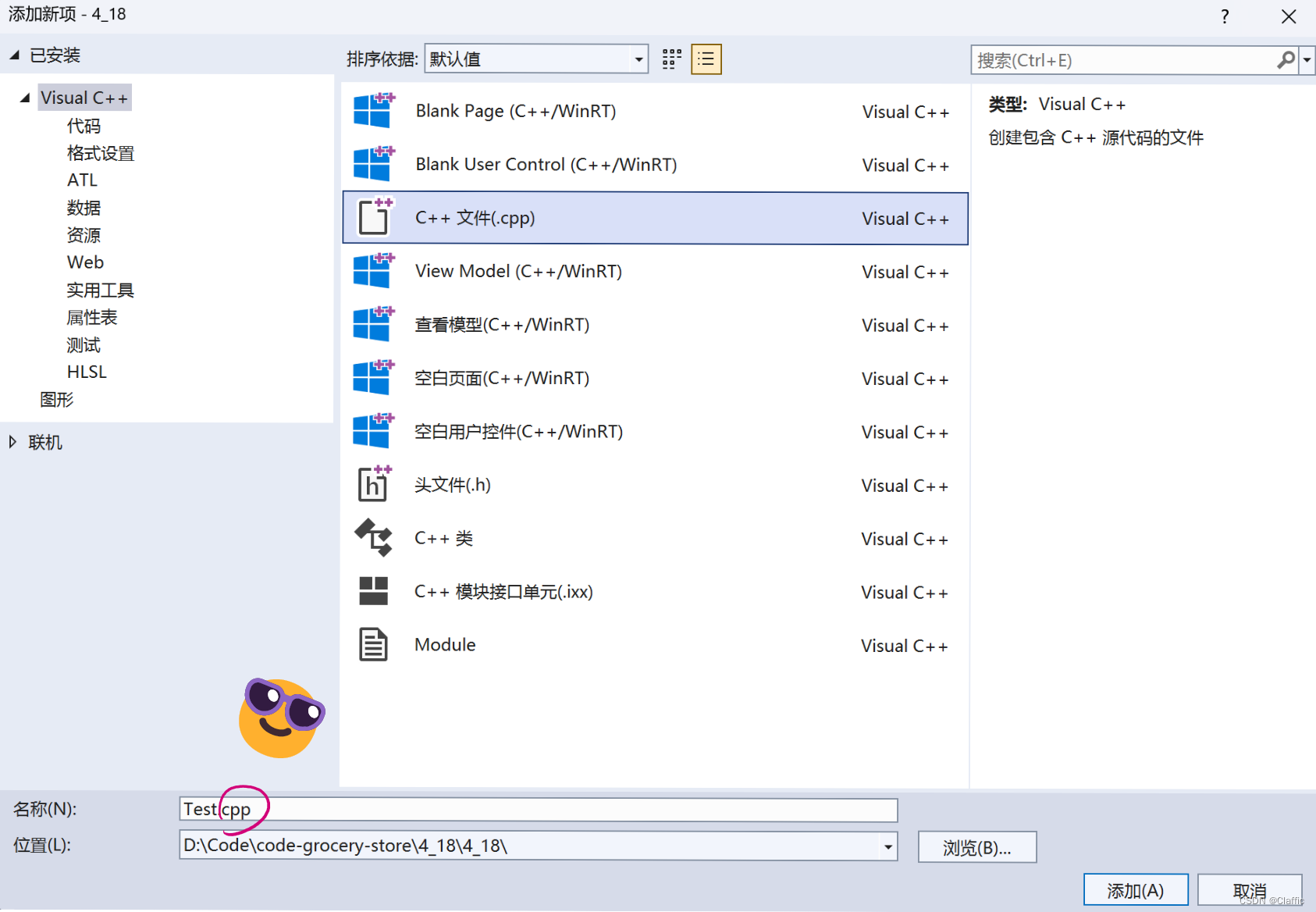The width and height of the screenshot is (1316, 912).
Task: Close the 添加新项 dialog
Action: (x=1289, y=16)
